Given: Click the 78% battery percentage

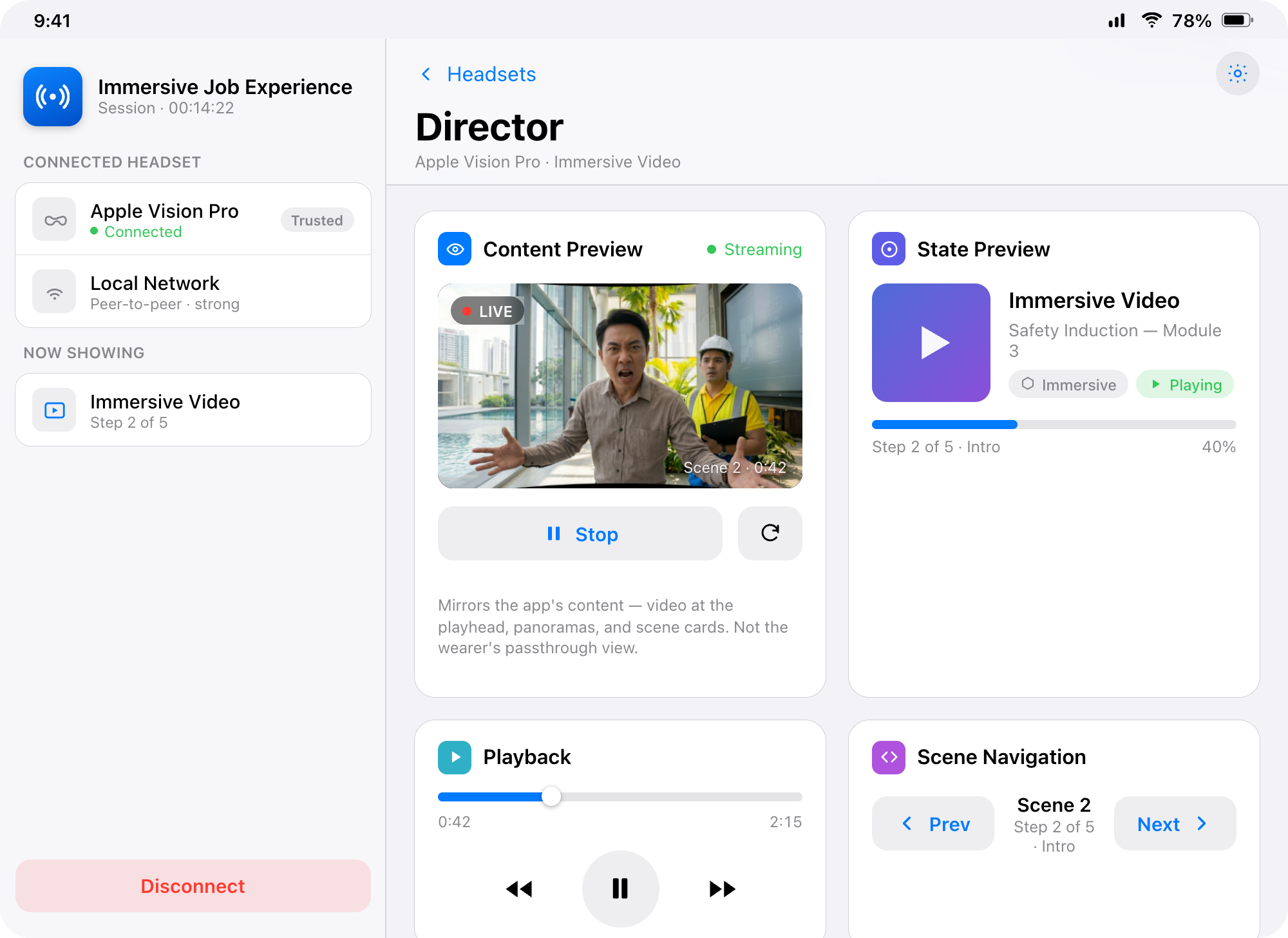Looking at the screenshot, I should 1192,21.
